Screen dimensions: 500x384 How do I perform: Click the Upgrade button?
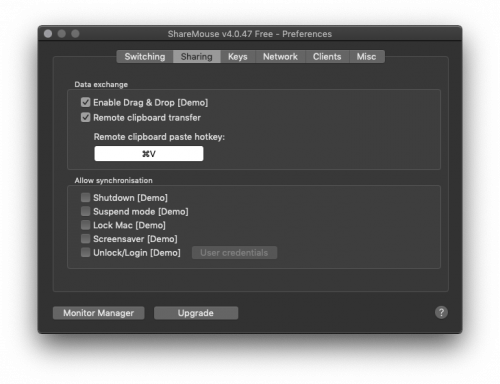(196, 313)
